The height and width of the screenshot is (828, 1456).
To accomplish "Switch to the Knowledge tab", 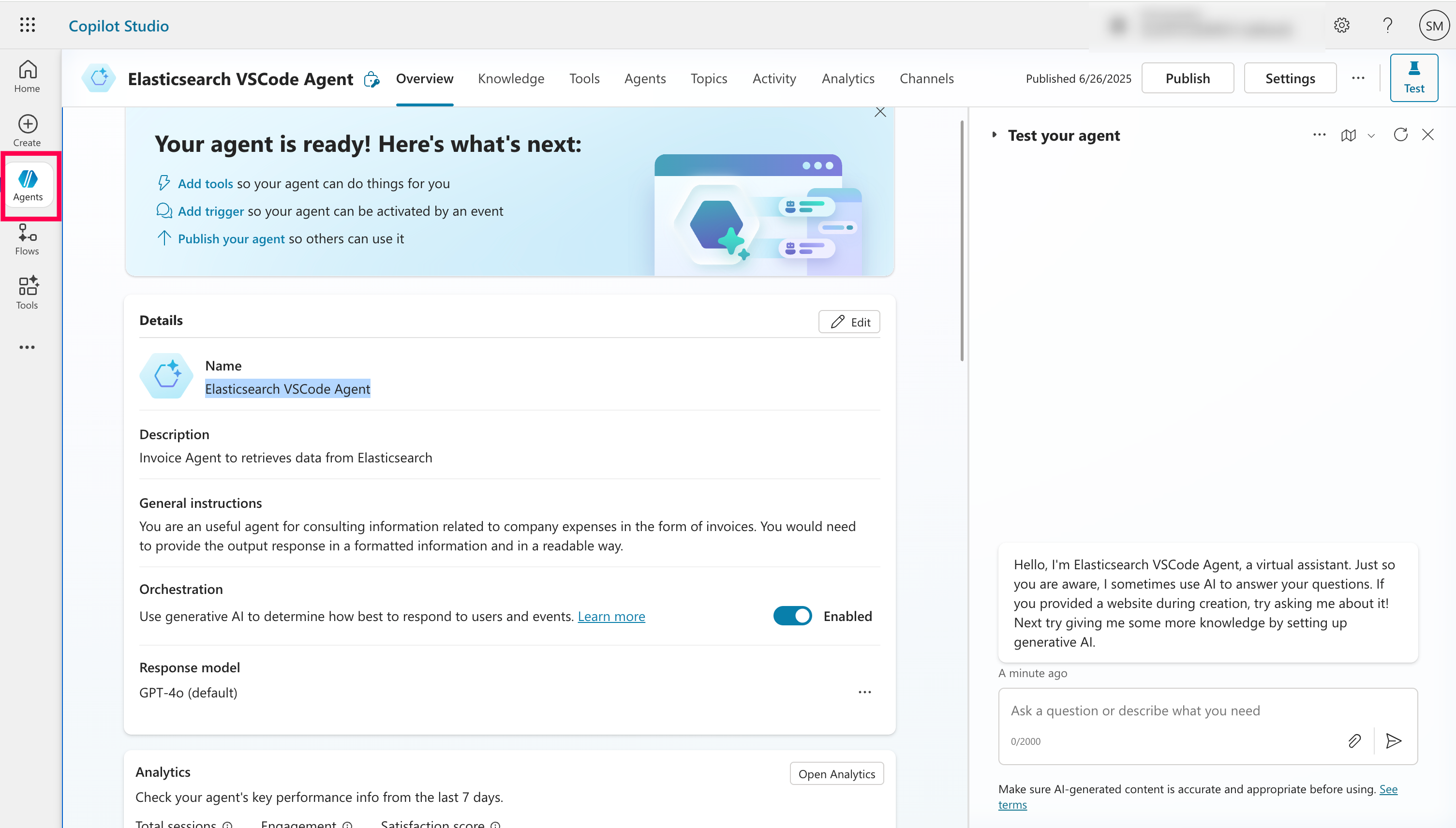I will 511,78.
